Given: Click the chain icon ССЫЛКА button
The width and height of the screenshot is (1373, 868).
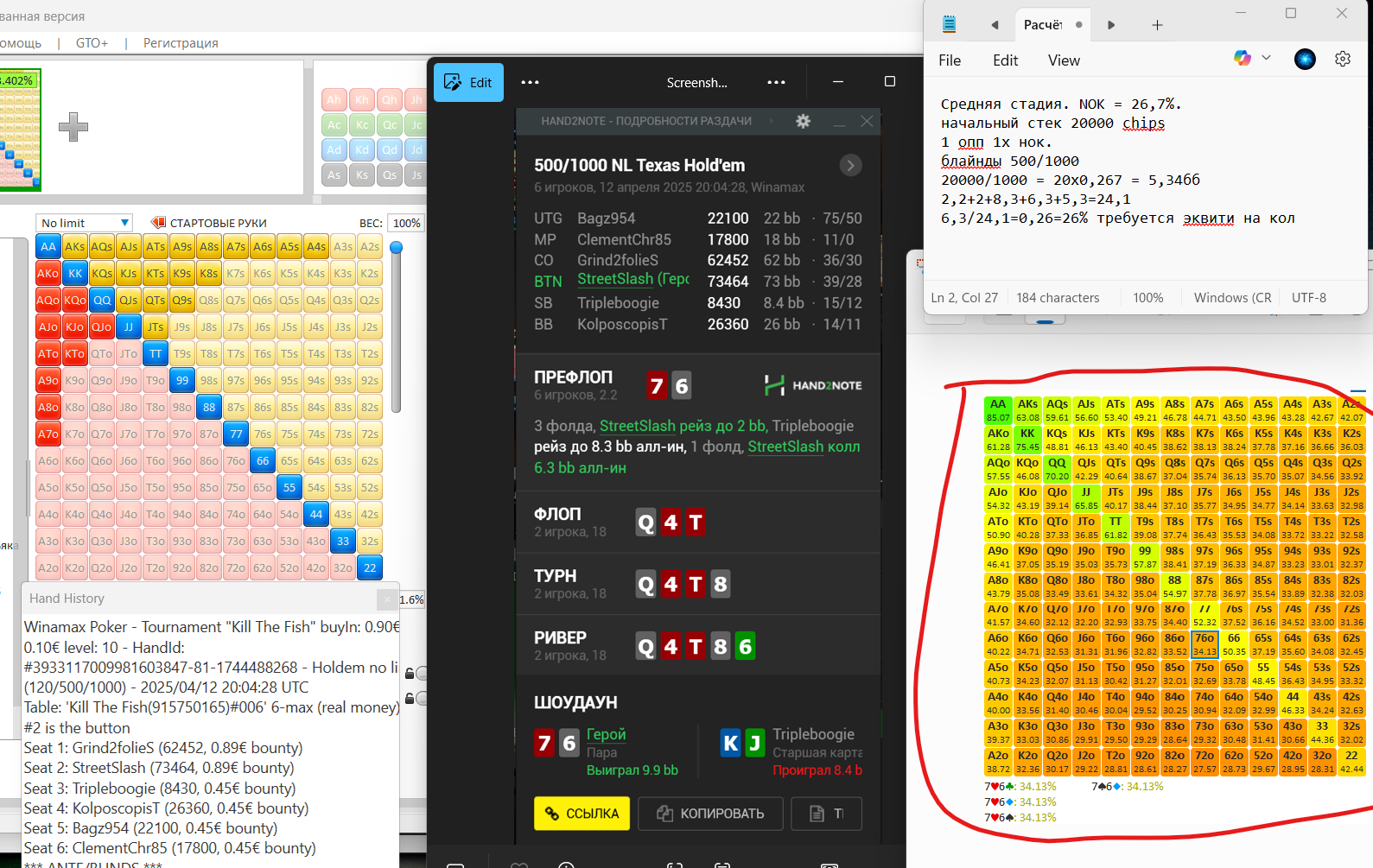Looking at the screenshot, I should click(582, 814).
